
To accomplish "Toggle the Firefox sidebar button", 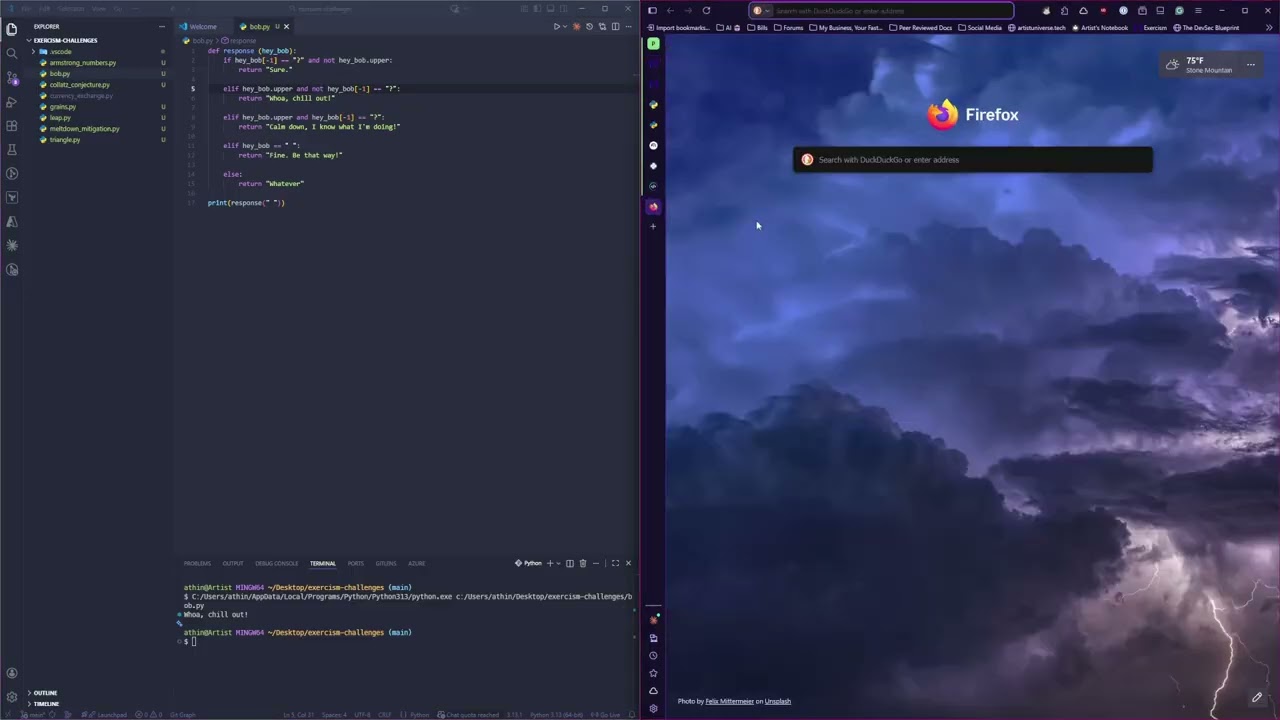I will tap(652, 11).
